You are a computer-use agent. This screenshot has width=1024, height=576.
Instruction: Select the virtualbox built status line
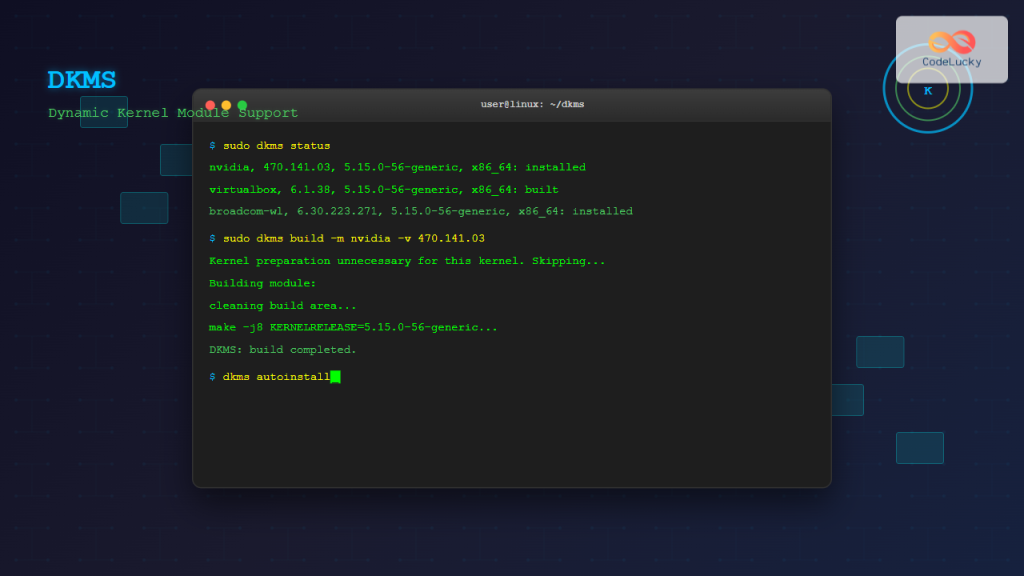(x=383, y=189)
